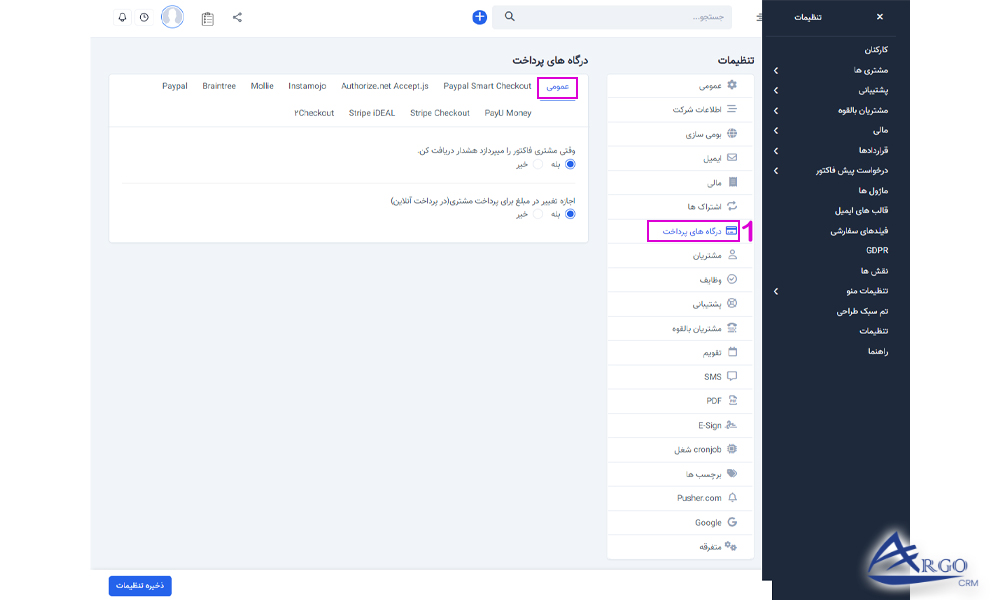Viewport: 1000px width, 600px height.
Task: Open the E-Sign settings icon
Action: tap(731, 425)
